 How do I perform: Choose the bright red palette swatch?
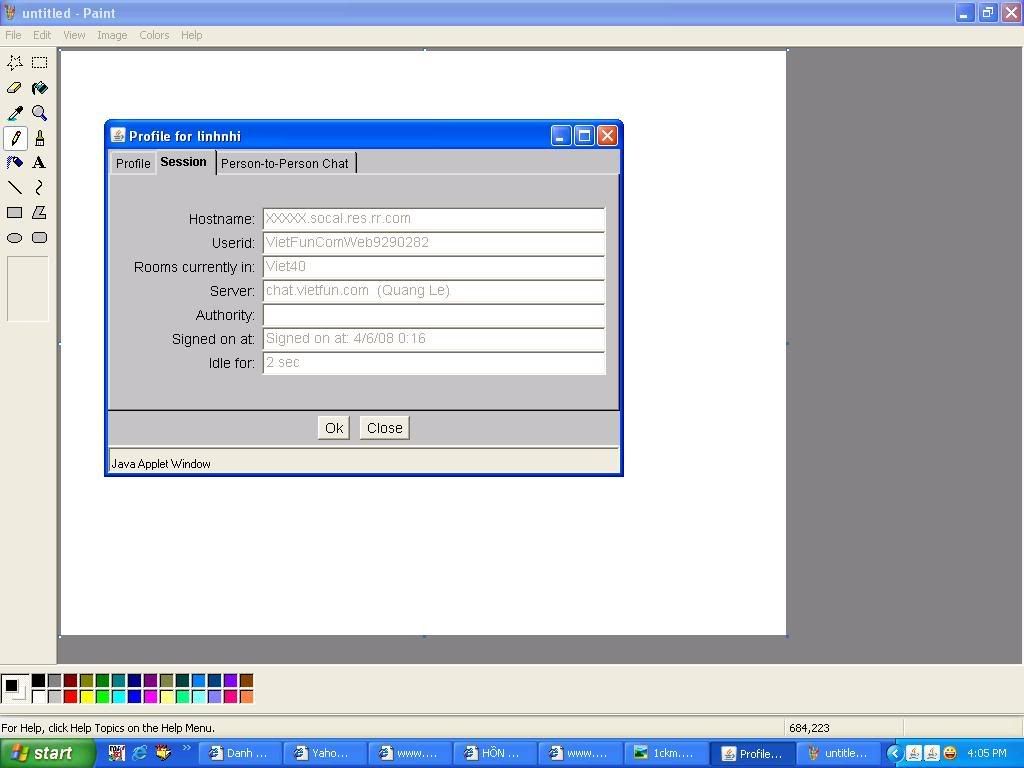pos(71,697)
